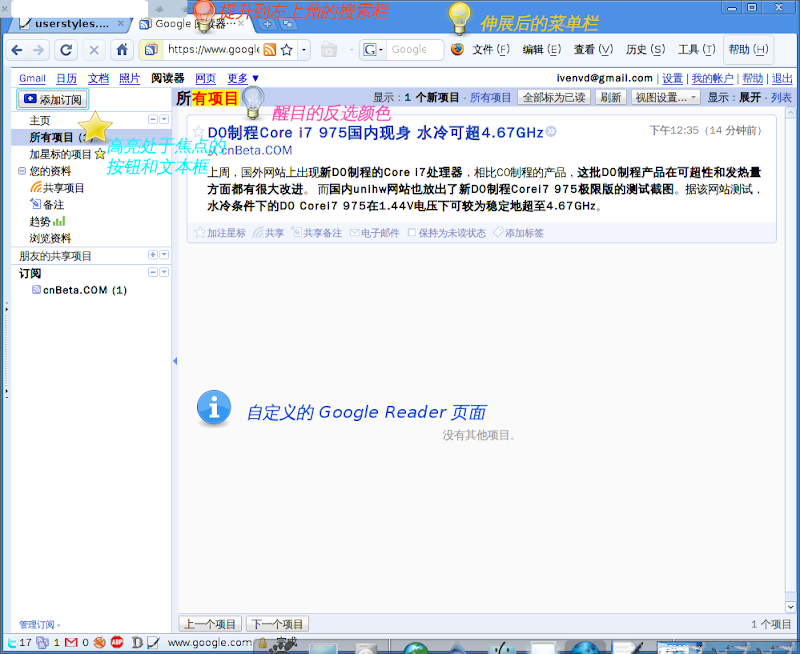Image resolution: width=800 pixels, height=654 pixels.
Task: Switch to 列表 list view
Action: pyautogui.click(x=781, y=97)
